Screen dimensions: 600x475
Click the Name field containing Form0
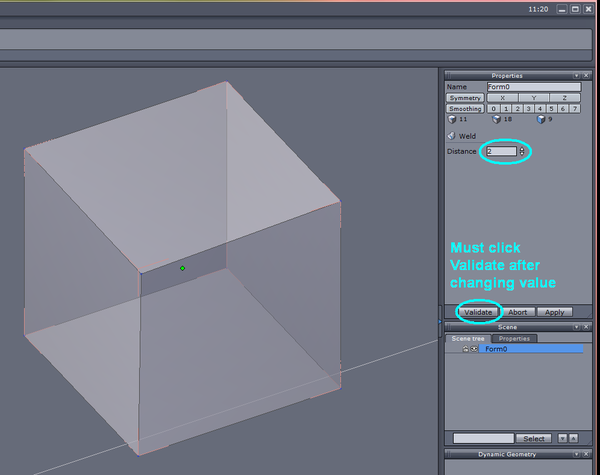(534, 87)
